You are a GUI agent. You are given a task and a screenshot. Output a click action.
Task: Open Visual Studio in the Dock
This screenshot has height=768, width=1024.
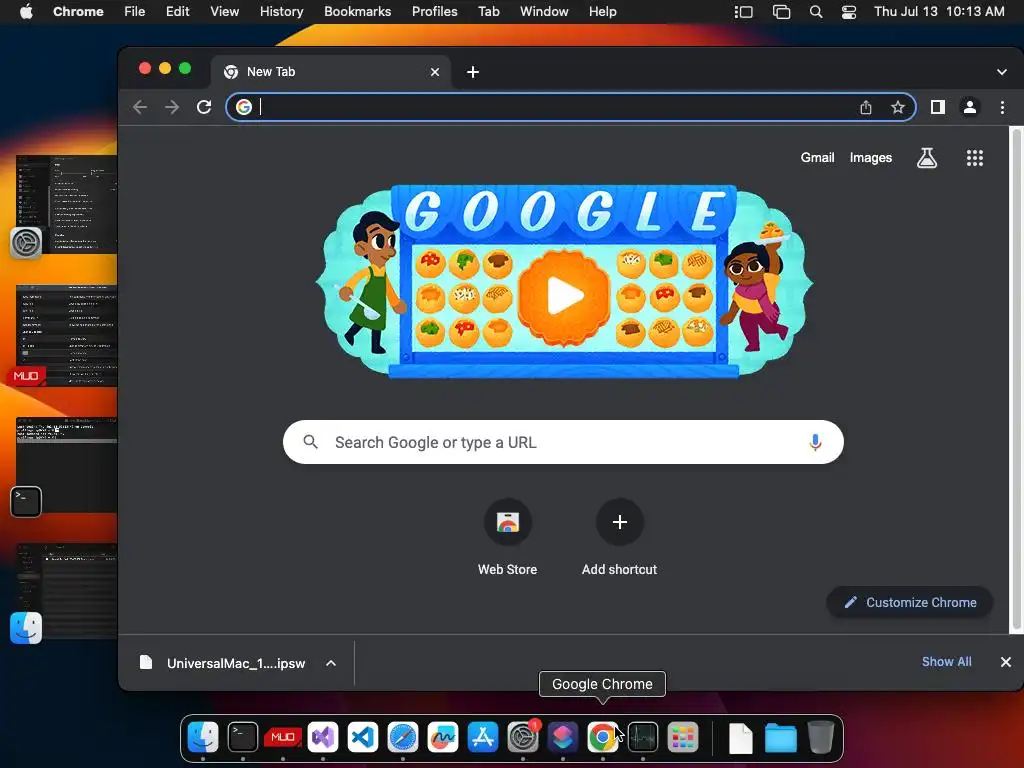[323, 737]
